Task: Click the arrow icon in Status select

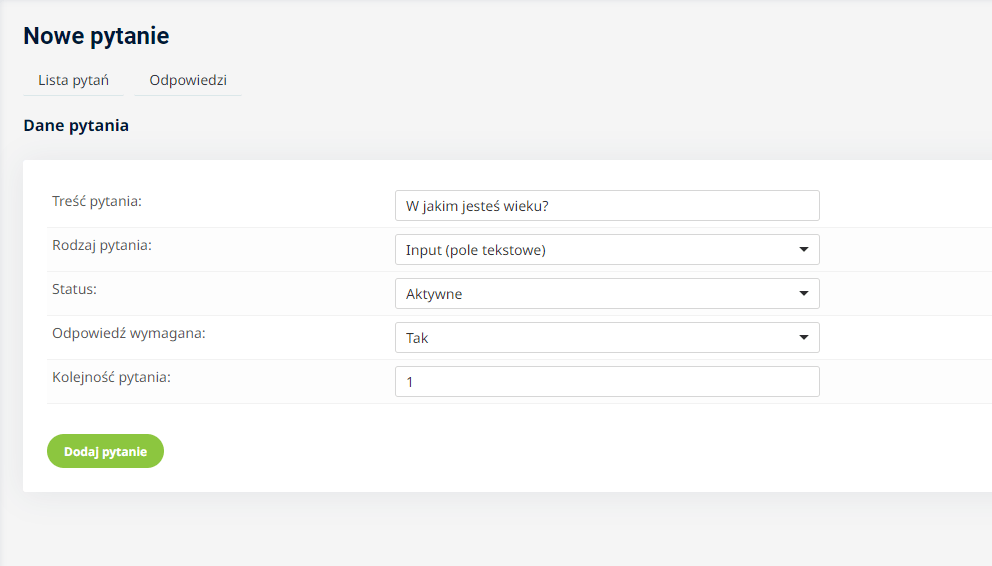Action: (x=804, y=294)
